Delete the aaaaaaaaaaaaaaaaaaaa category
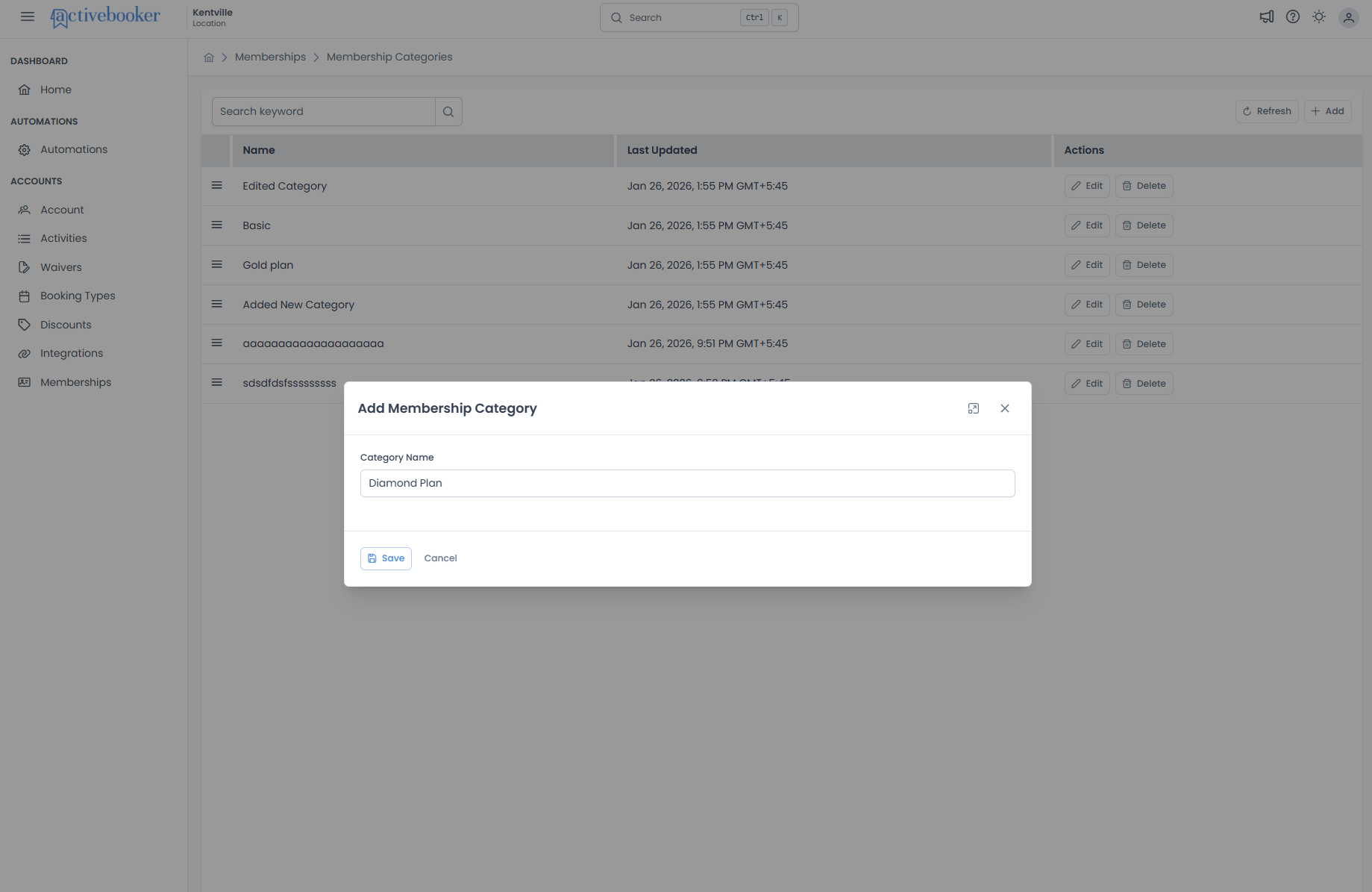This screenshot has width=1372, height=892. [x=1144, y=344]
